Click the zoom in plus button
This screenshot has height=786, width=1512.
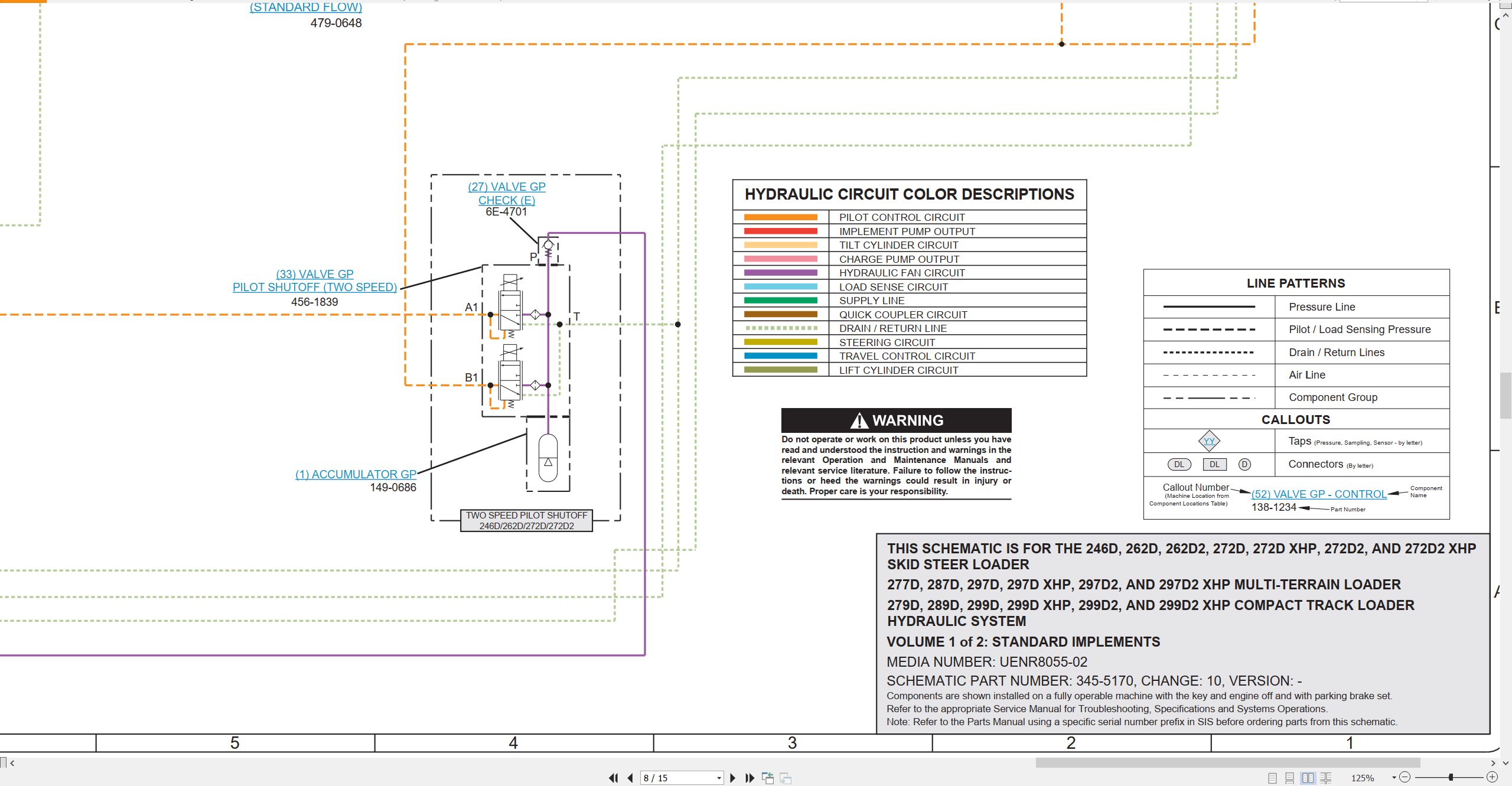point(1492,777)
